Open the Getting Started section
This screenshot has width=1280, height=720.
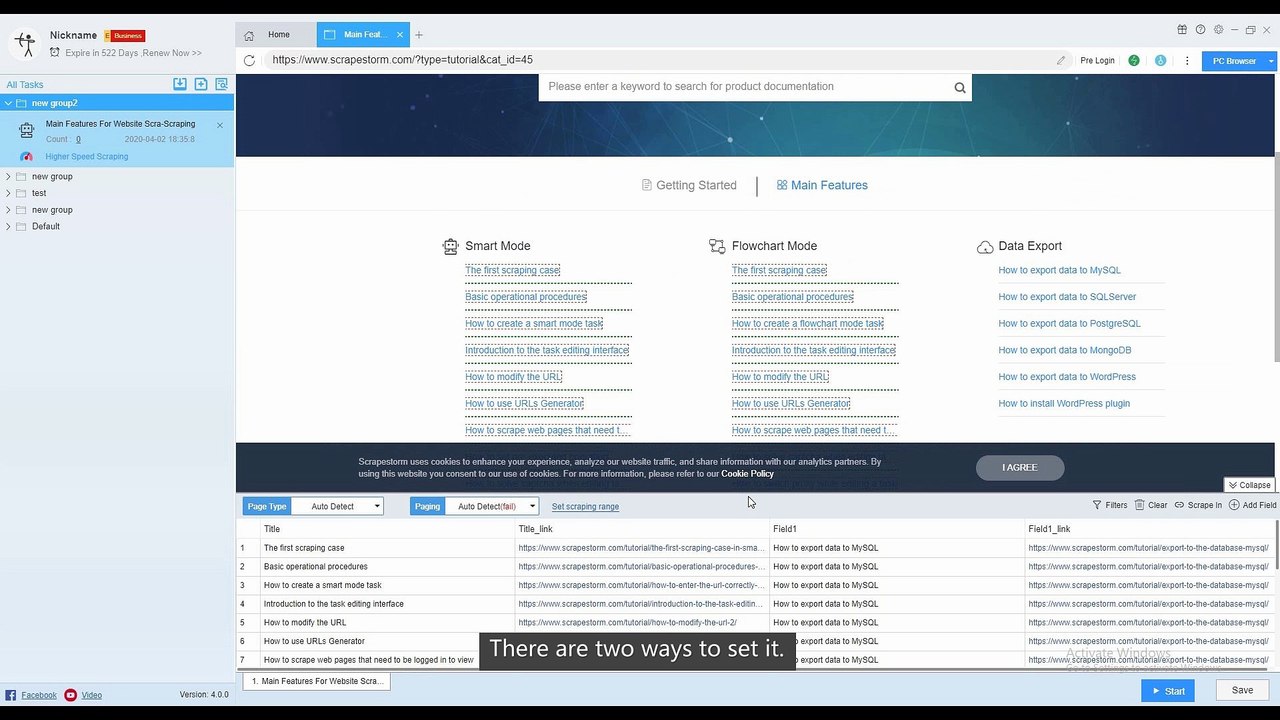(x=689, y=185)
